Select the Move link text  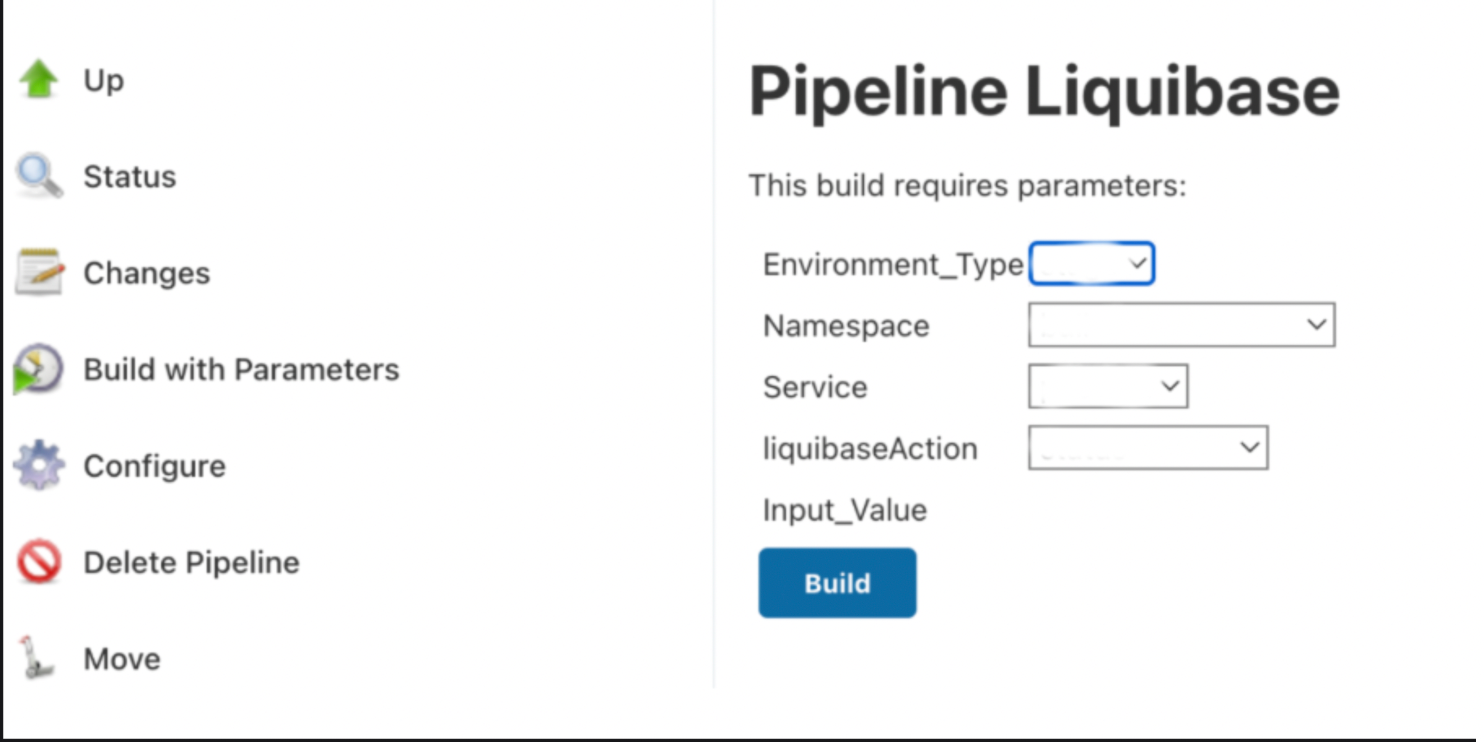pos(122,659)
